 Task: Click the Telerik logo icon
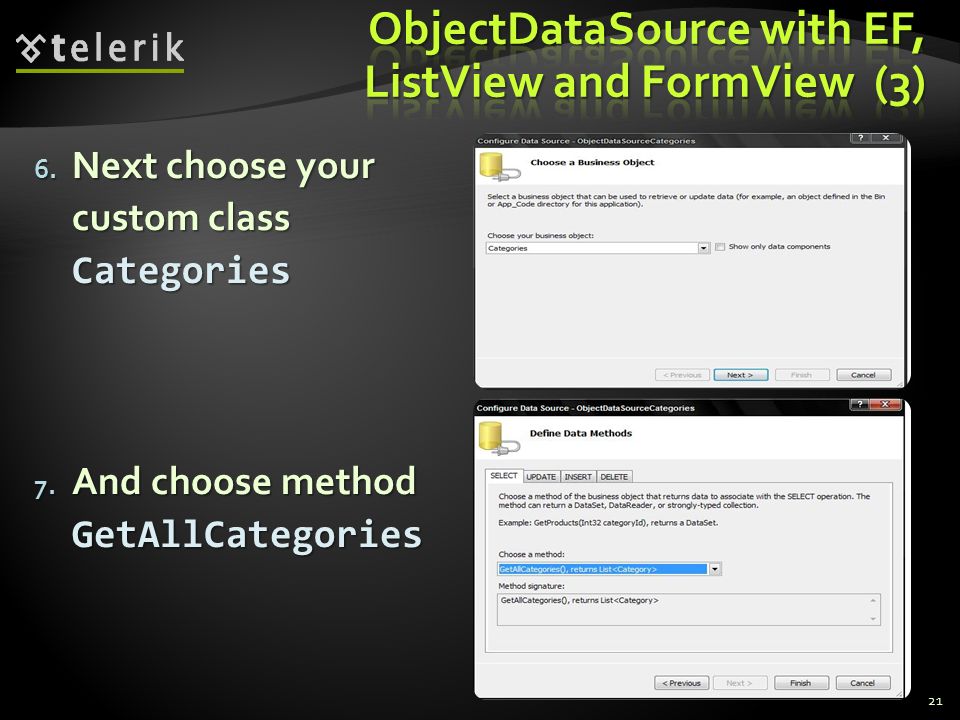click(x=31, y=48)
